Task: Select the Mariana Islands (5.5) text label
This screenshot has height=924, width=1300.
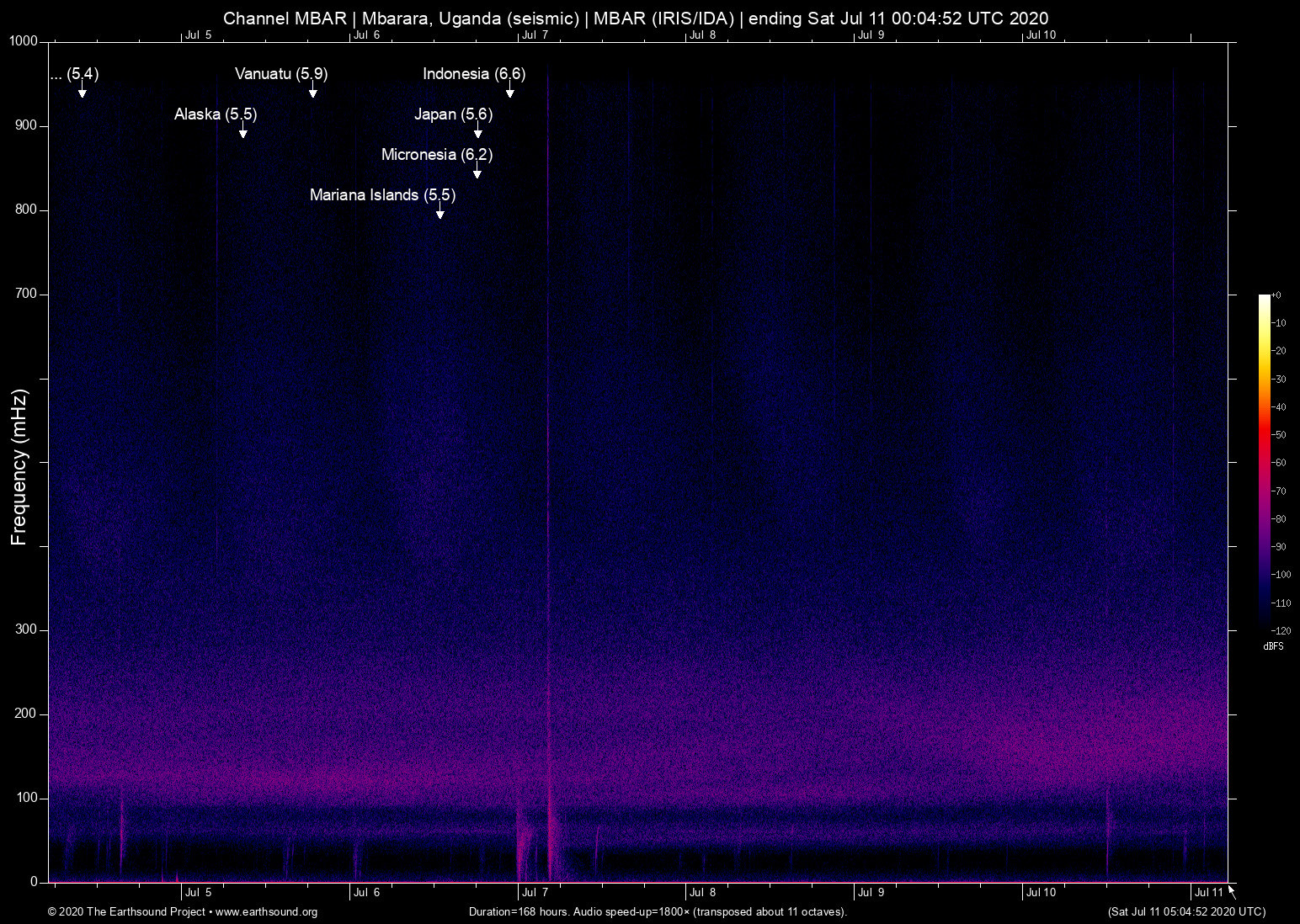Action: tap(382, 195)
